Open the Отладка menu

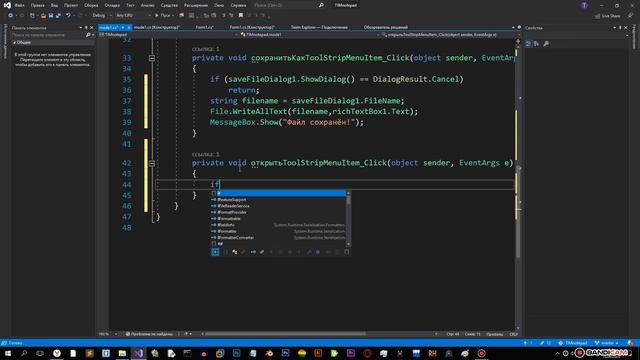(112, 5)
